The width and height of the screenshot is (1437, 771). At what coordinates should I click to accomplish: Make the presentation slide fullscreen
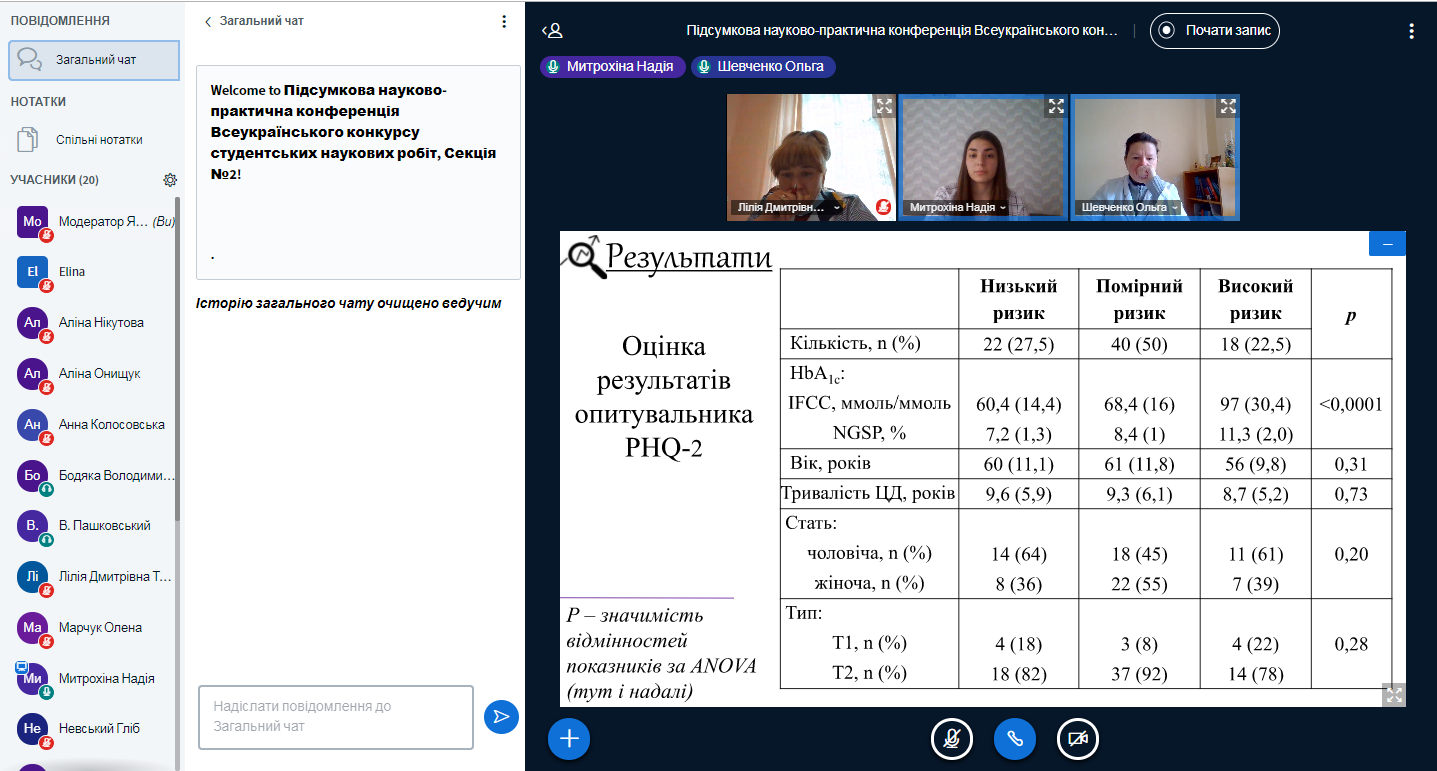click(1394, 694)
